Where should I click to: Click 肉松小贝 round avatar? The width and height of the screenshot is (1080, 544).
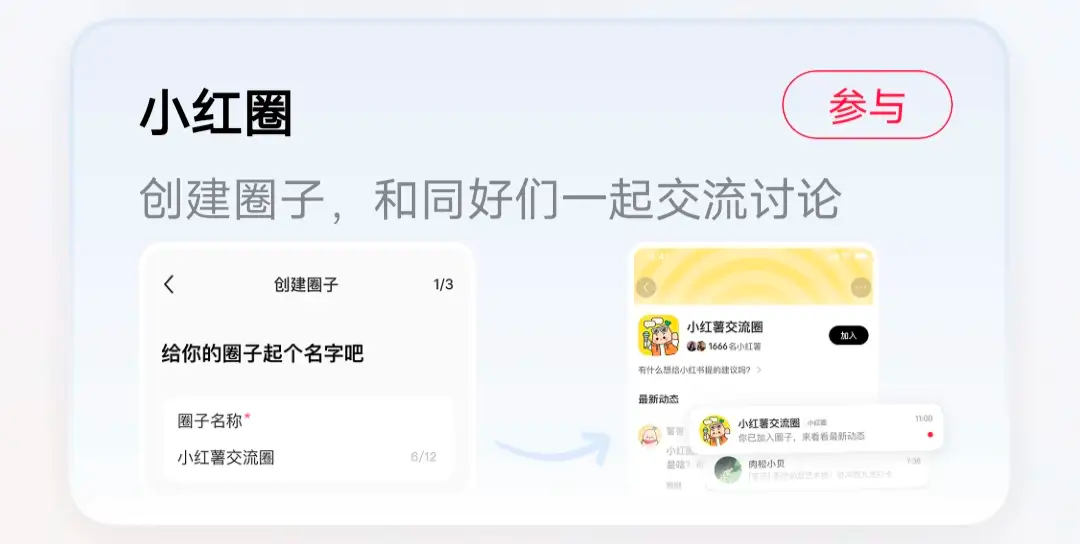click(x=728, y=470)
